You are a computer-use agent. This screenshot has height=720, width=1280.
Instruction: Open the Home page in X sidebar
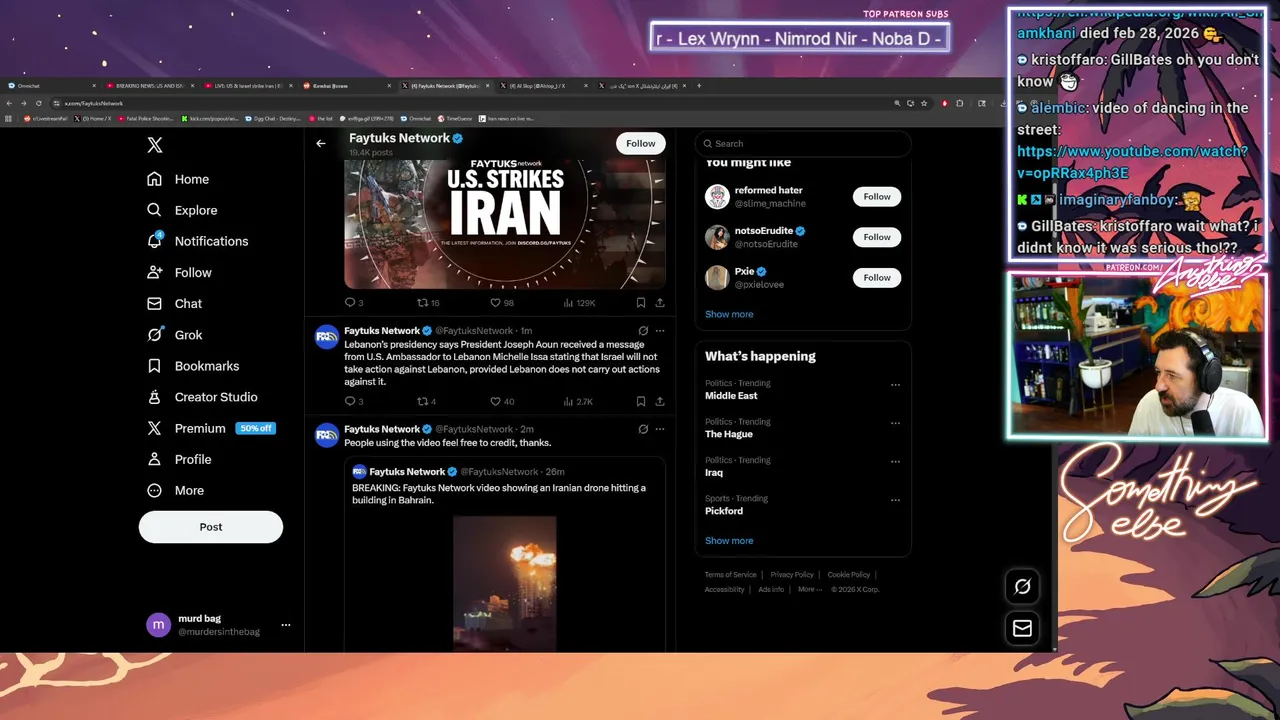coord(178,179)
